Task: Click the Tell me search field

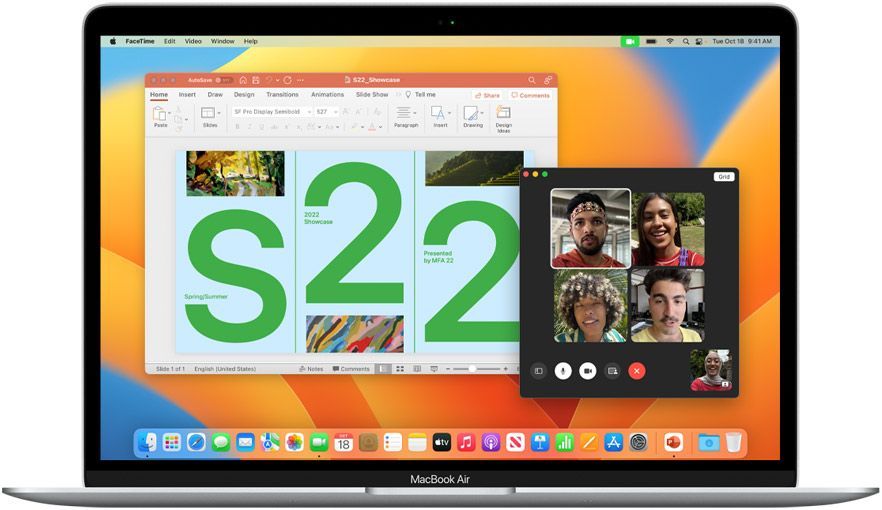Action: click(x=421, y=94)
